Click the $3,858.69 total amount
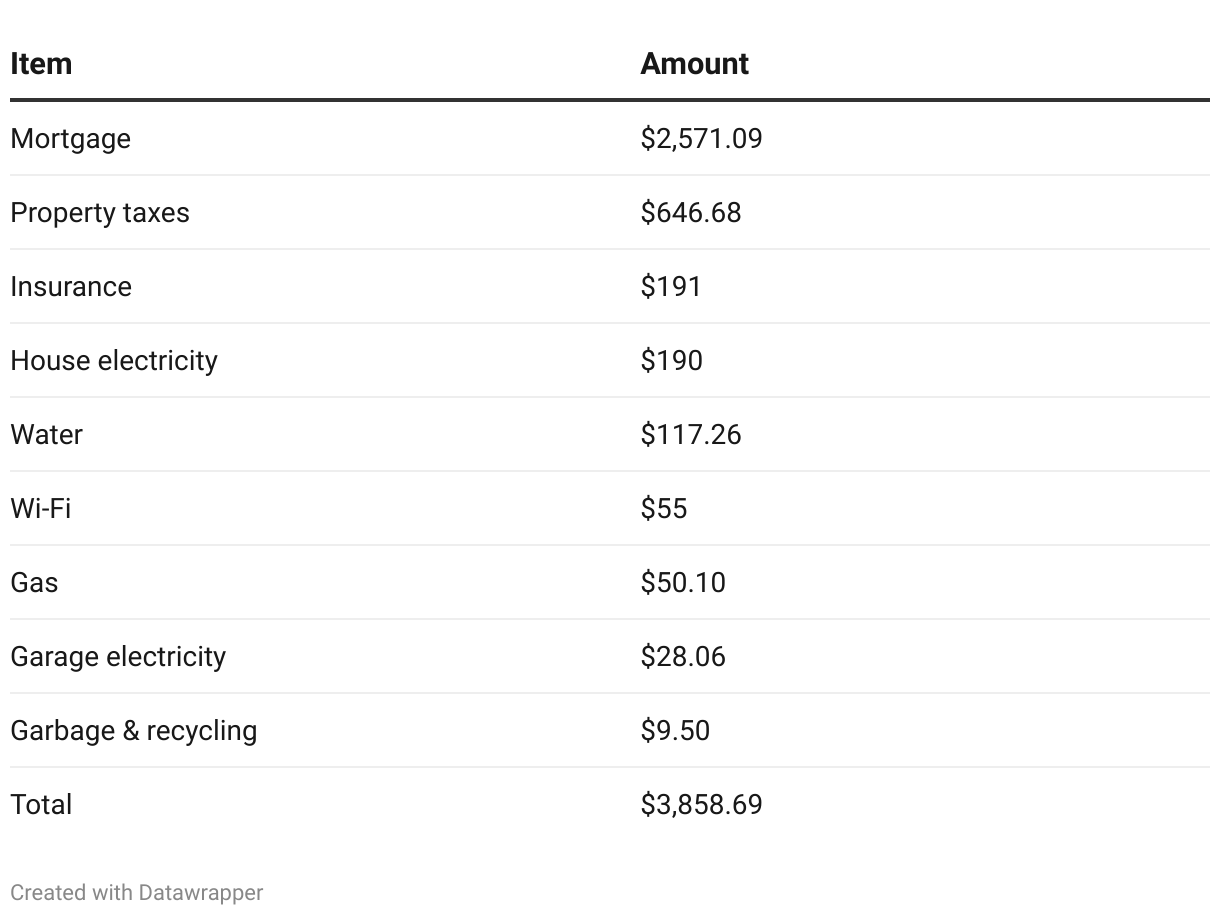 (x=701, y=805)
